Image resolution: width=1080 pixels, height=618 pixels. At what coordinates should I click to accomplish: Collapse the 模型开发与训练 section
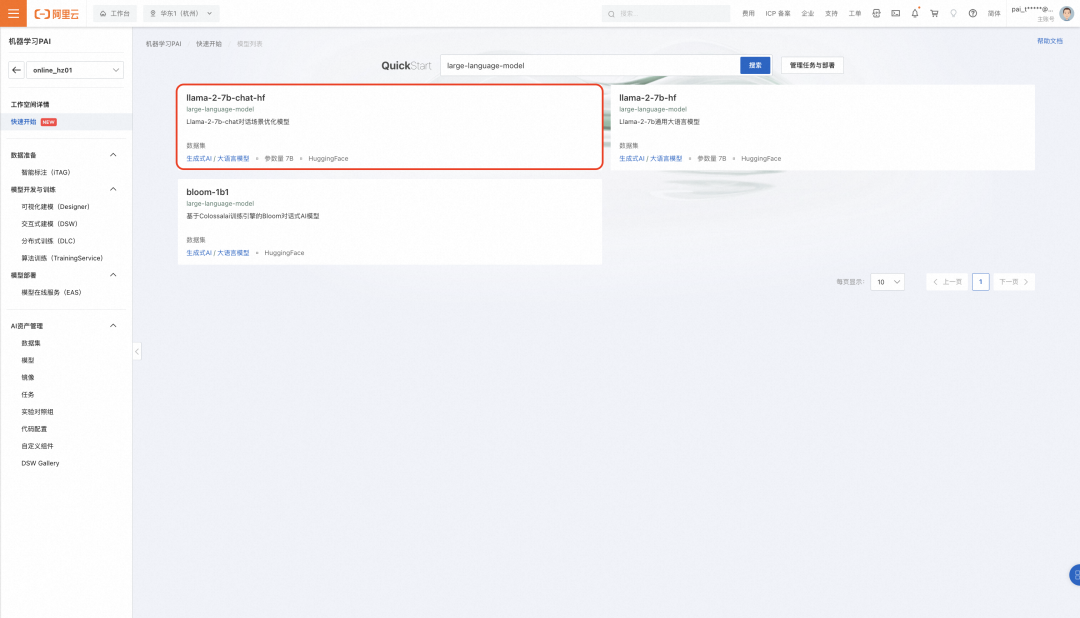(x=113, y=189)
